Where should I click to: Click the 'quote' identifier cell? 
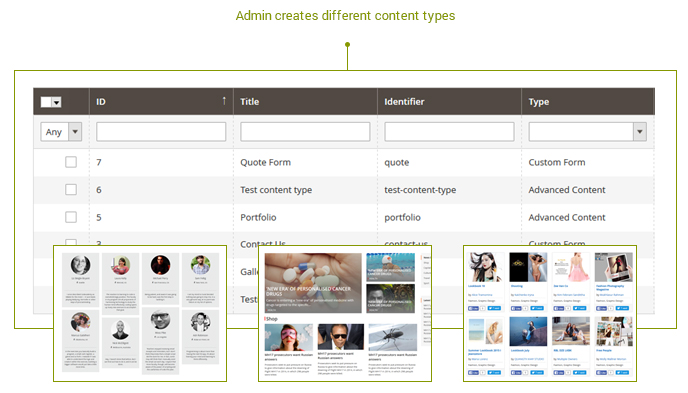pos(397,163)
